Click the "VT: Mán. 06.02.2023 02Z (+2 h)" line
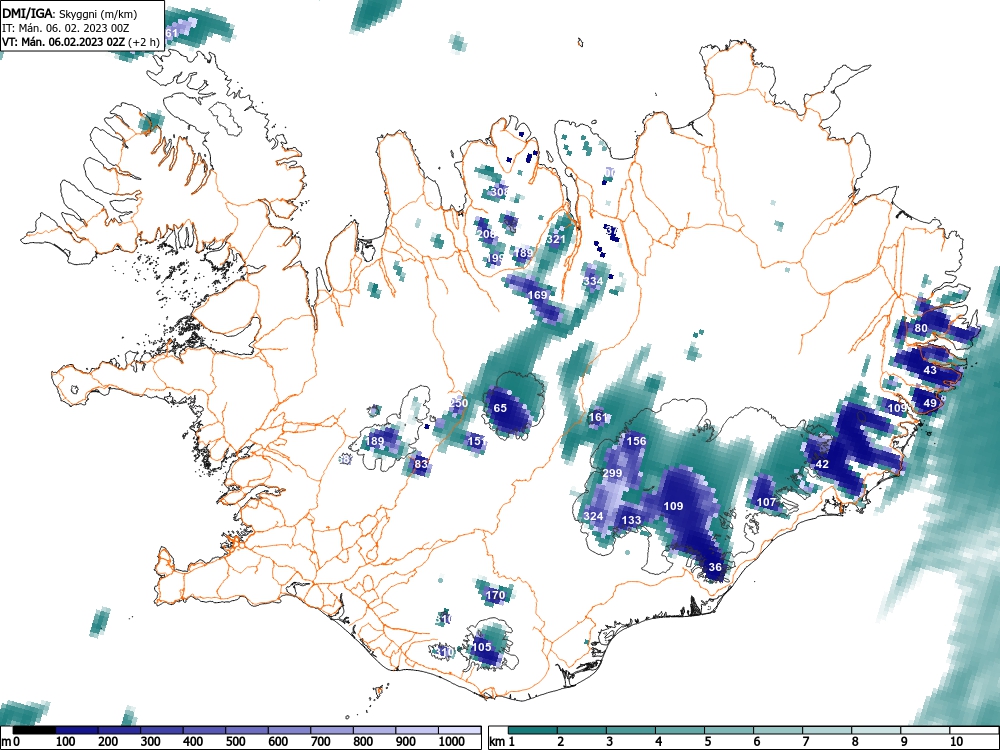Image resolution: width=1000 pixels, height=750 pixels. [x=80, y=42]
